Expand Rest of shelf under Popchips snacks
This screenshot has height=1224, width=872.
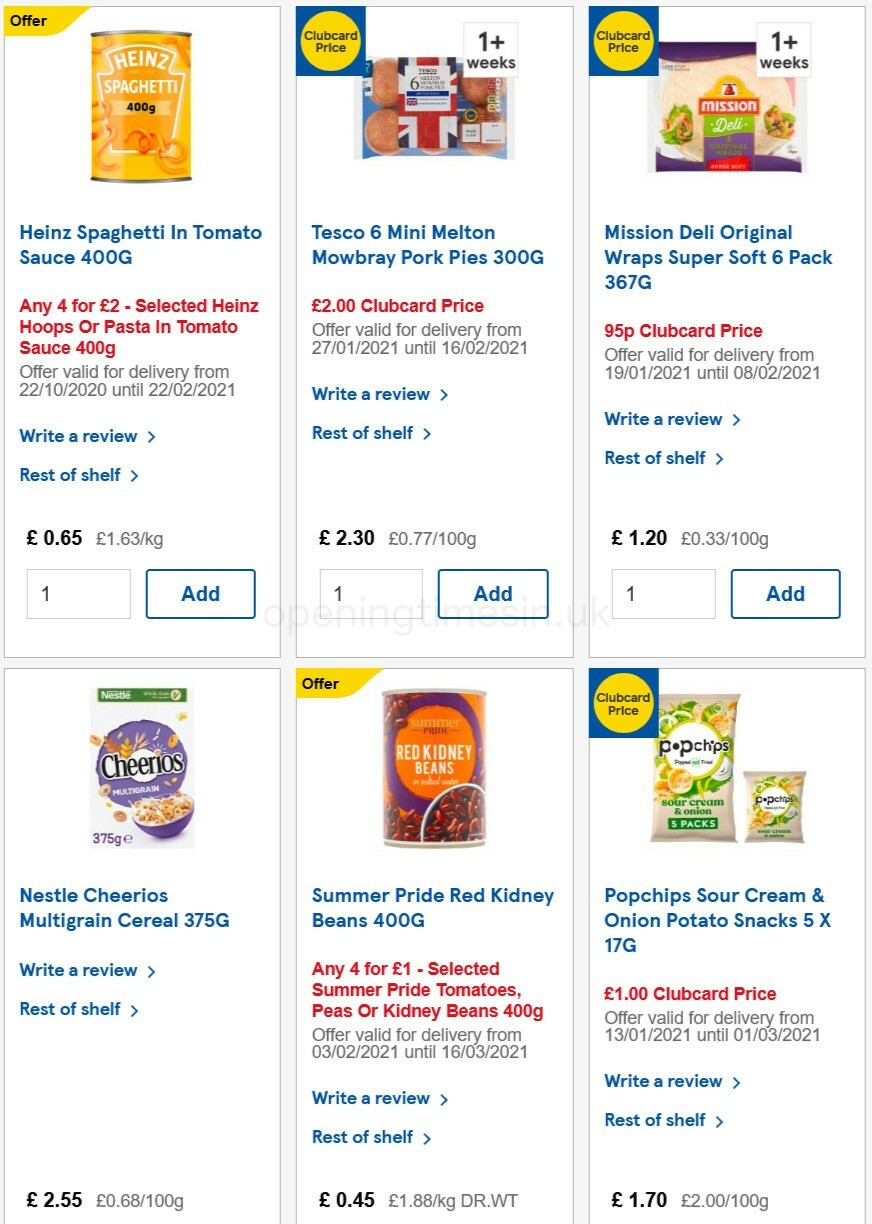[x=656, y=1120]
